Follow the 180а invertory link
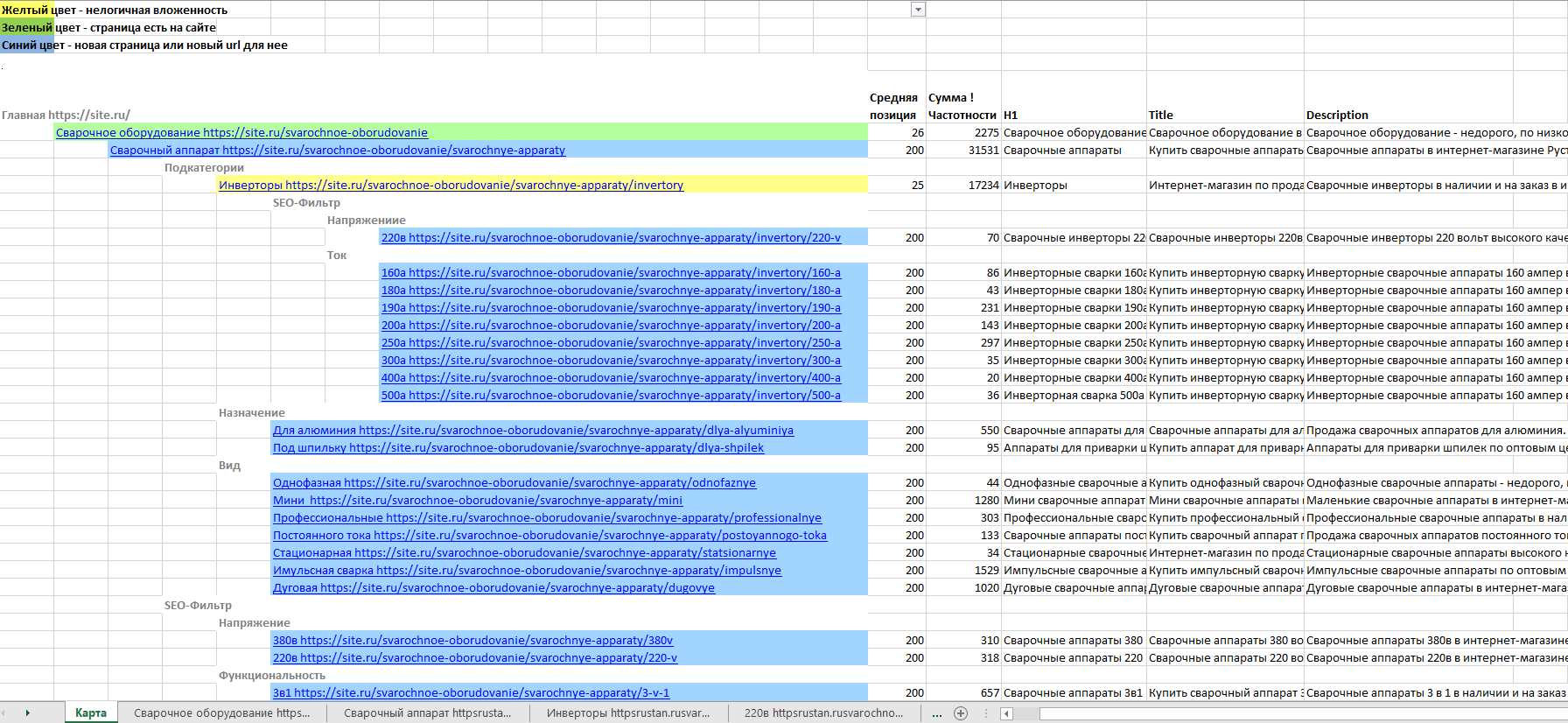The width and height of the screenshot is (1568, 723). 611,291
